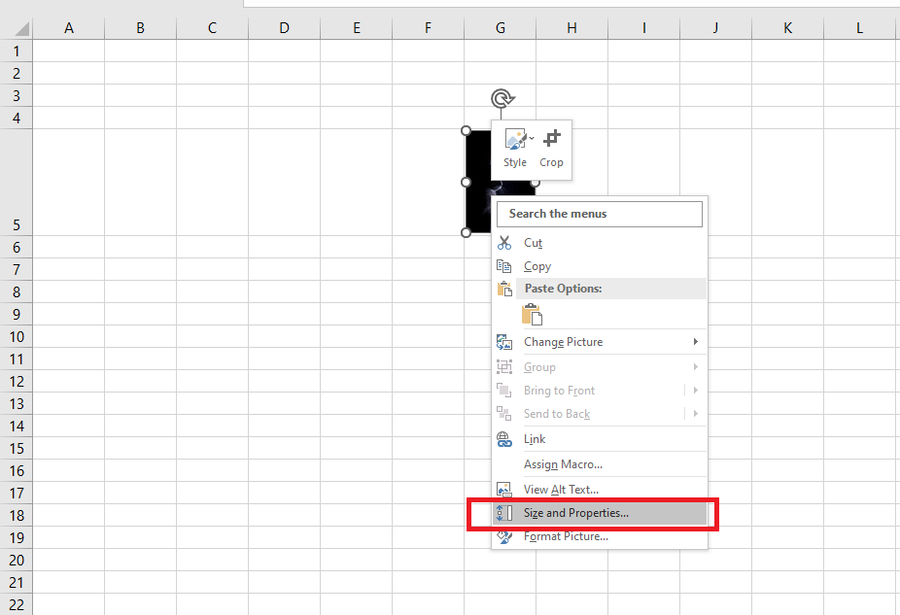Click the Change Picture icon
This screenshot has width=900, height=615.
pos(504,342)
